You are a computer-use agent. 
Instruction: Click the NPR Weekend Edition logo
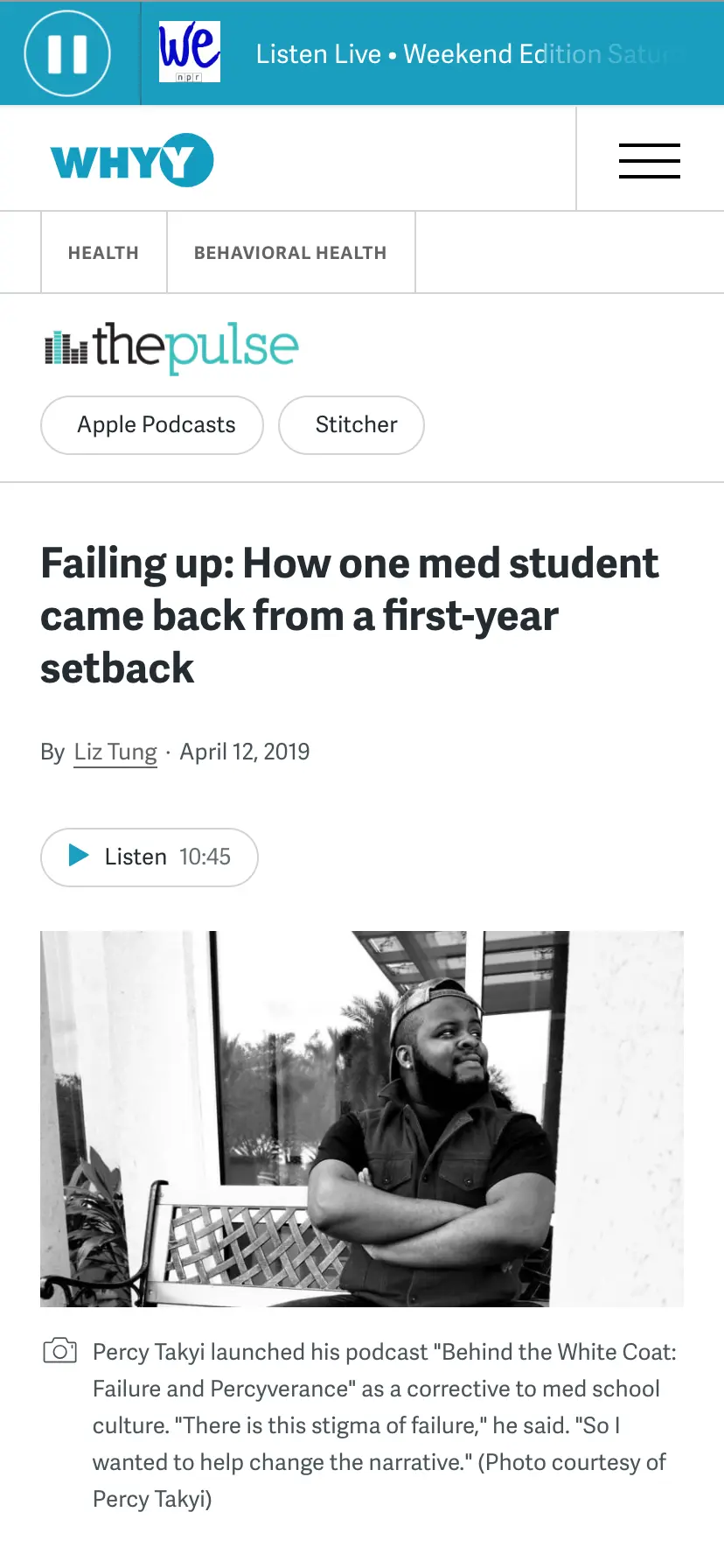click(x=189, y=52)
